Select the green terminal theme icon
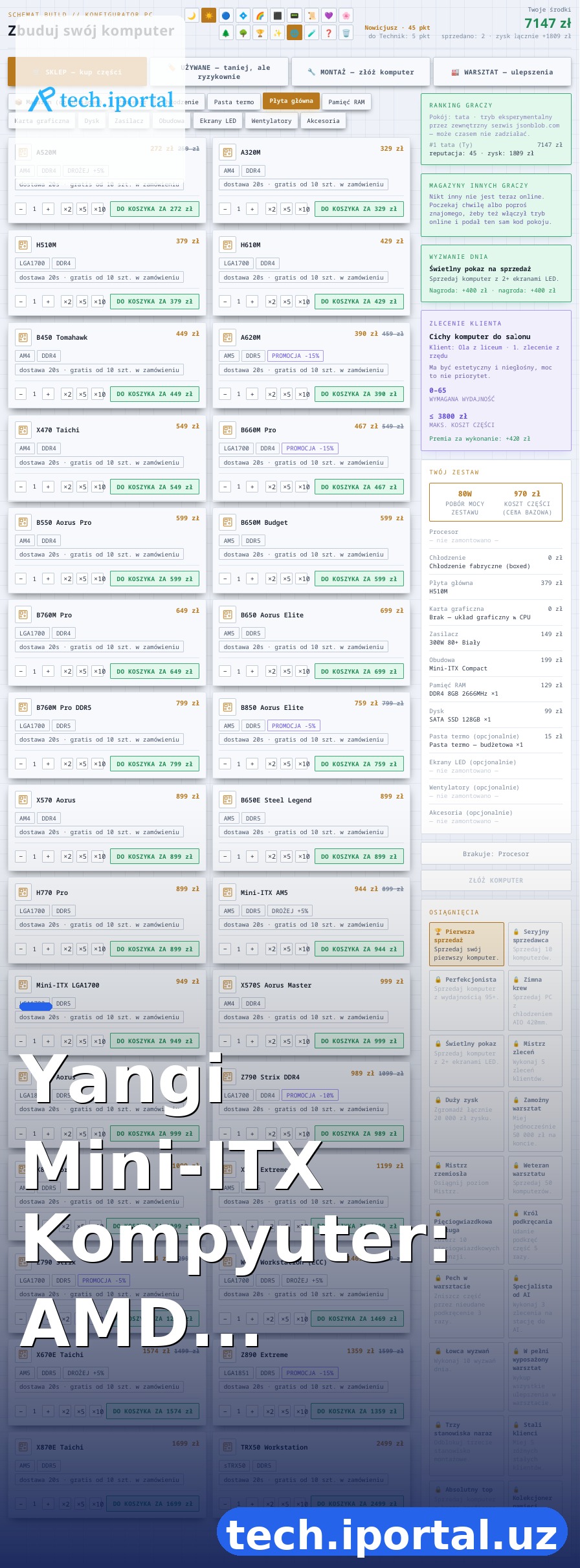 click(x=295, y=15)
